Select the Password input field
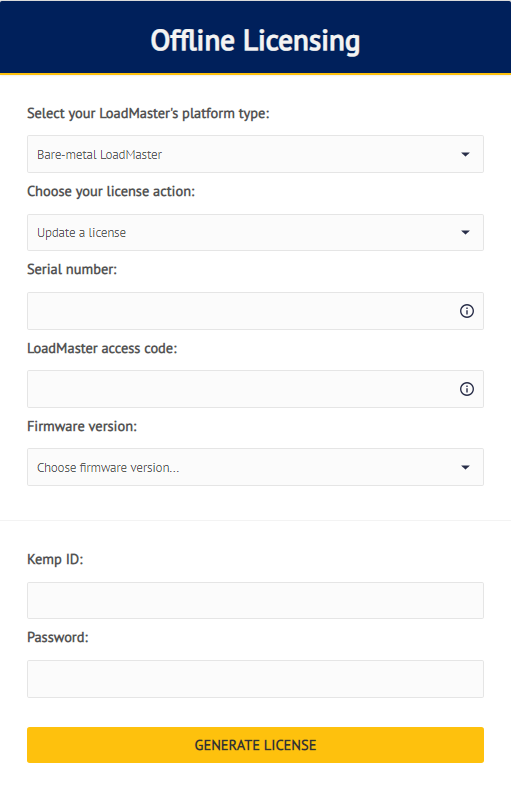 256,679
